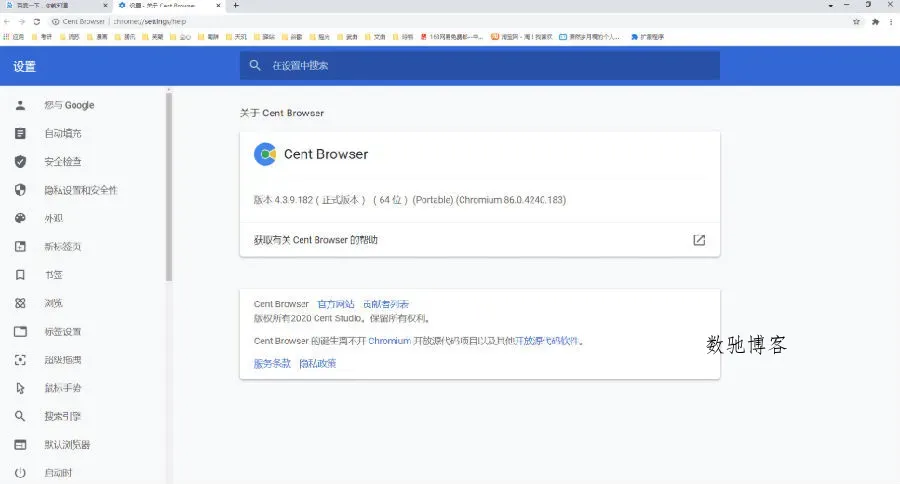Viewport: 900px width, 484px height.
Task: Open the 淘宝网 bookmark
Action: (x=521, y=37)
